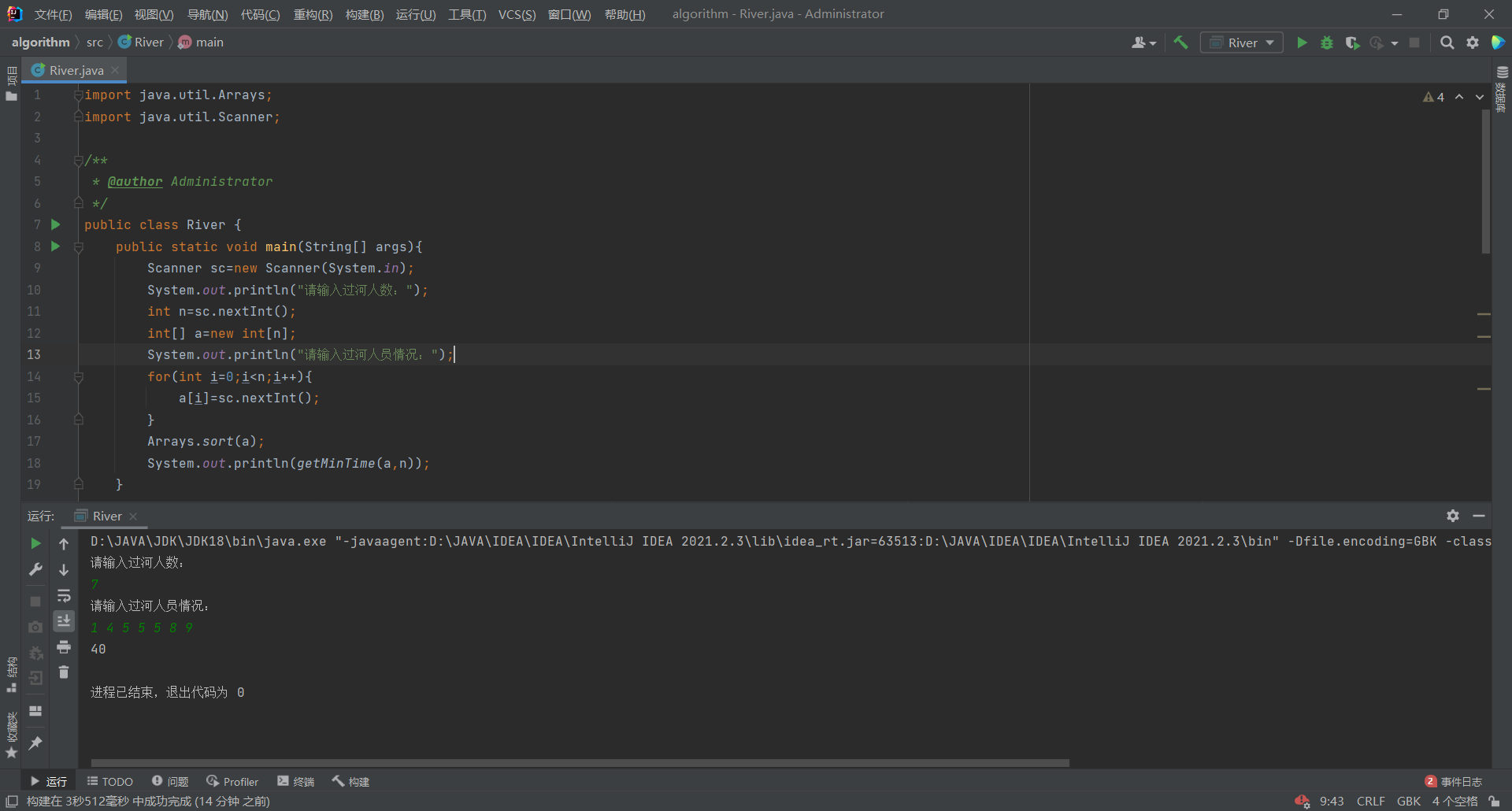Viewport: 1512px width, 811px height.
Task: Go to previous highlighted warning arrow
Action: pos(1459,97)
